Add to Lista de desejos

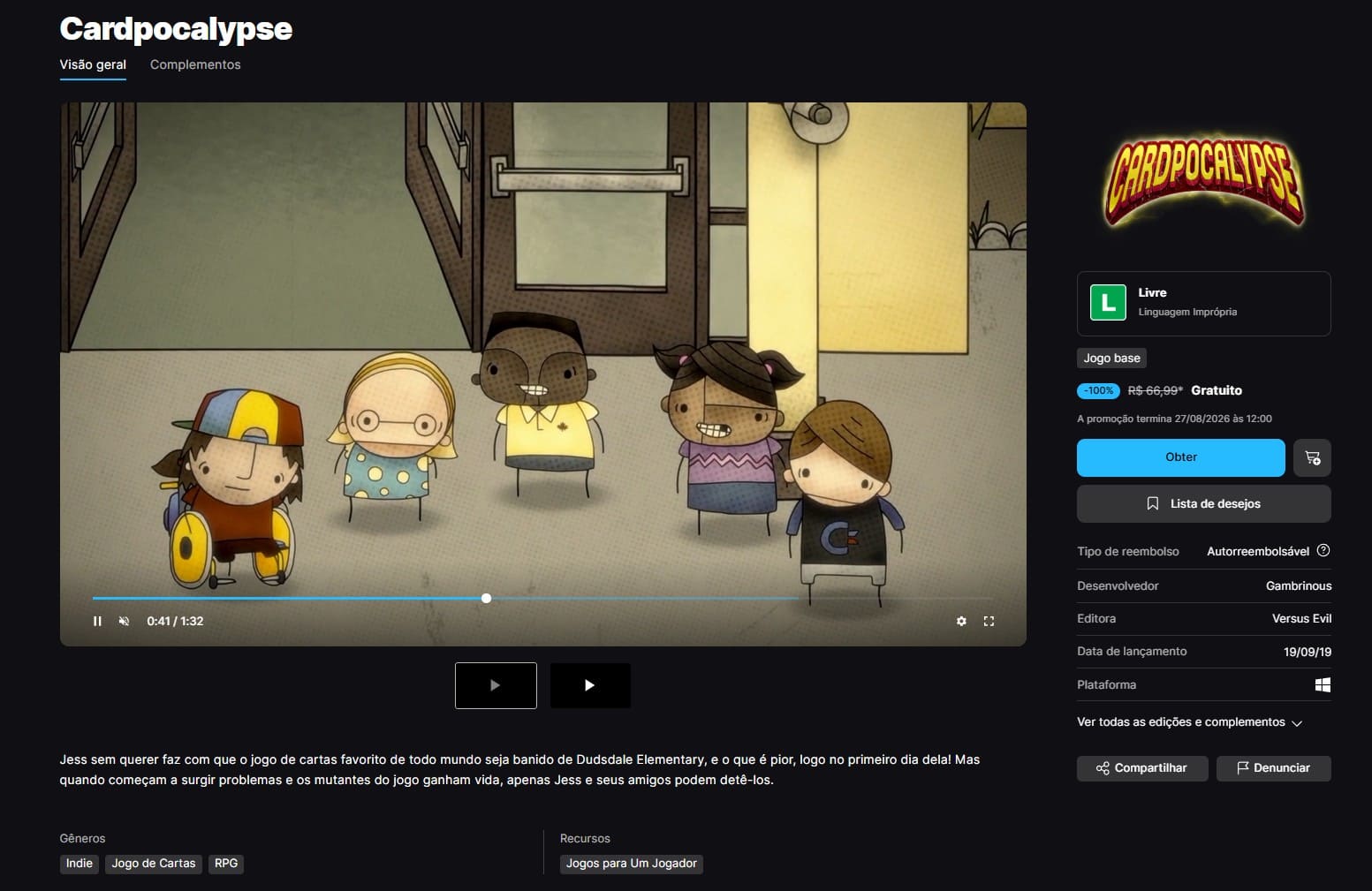(1203, 503)
